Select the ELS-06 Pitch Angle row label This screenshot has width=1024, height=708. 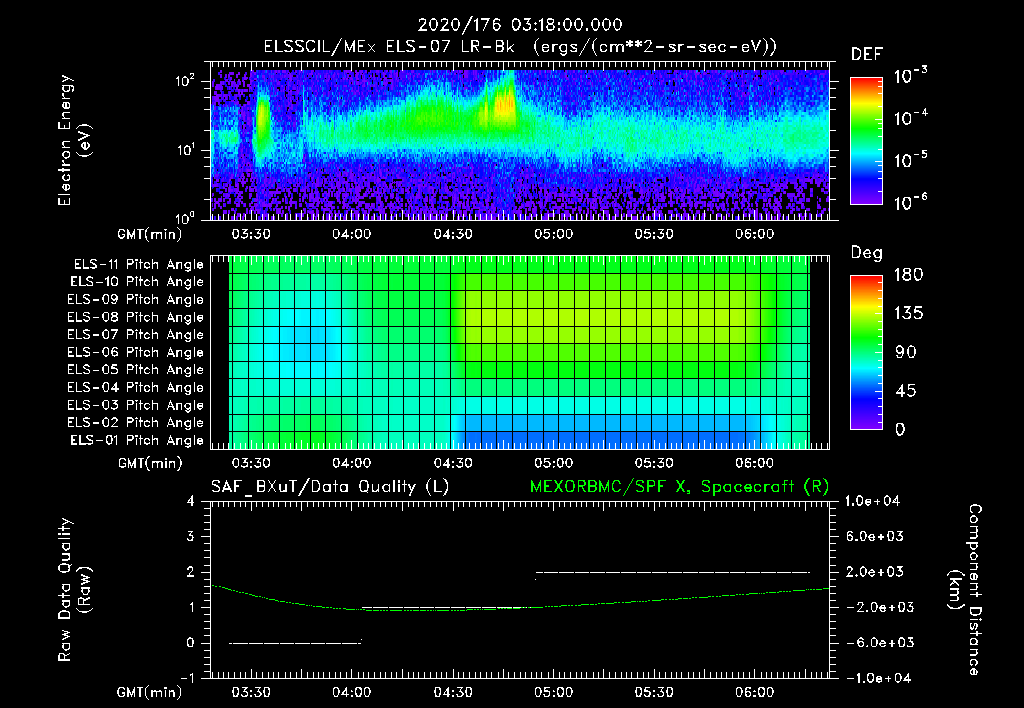pos(136,352)
